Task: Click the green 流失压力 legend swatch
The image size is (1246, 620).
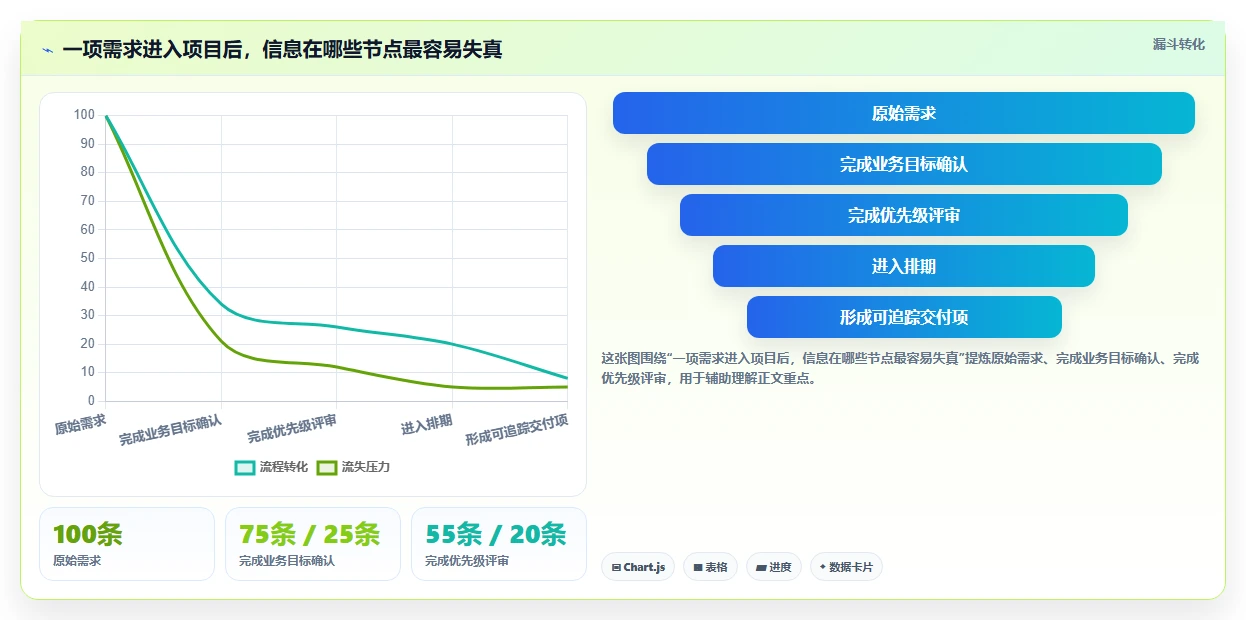Action: [x=327, y=467]
